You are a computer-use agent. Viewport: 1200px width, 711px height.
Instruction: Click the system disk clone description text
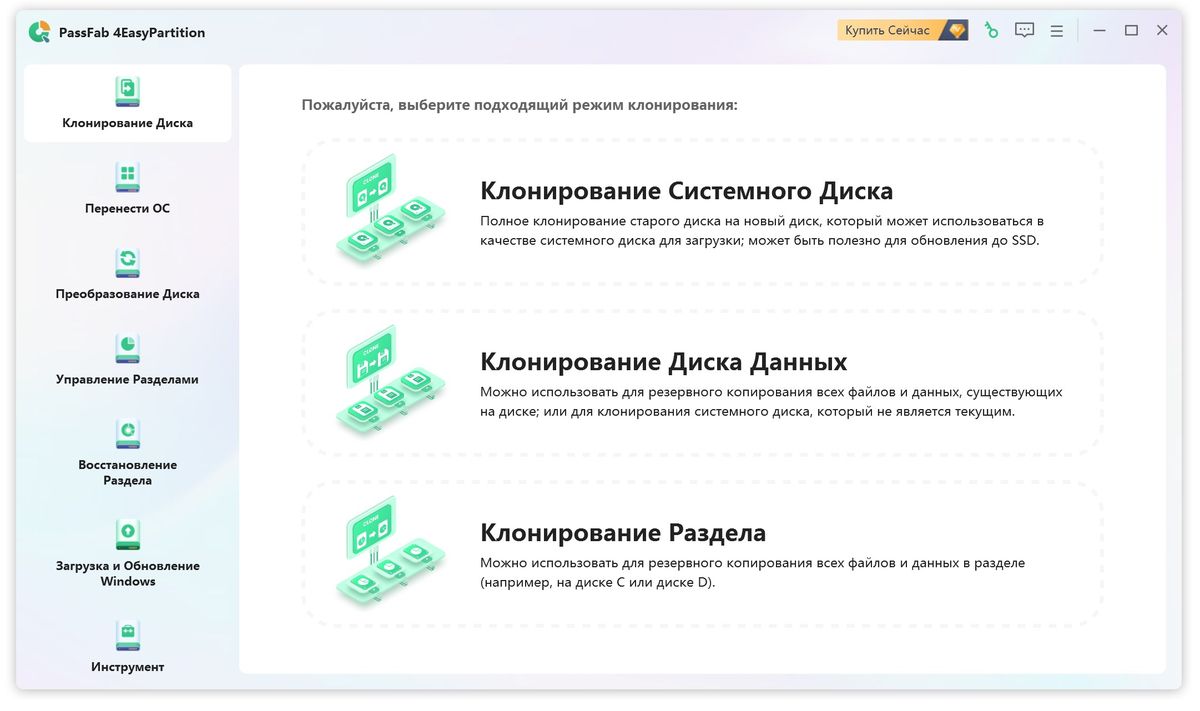click(x=762, y=231)
